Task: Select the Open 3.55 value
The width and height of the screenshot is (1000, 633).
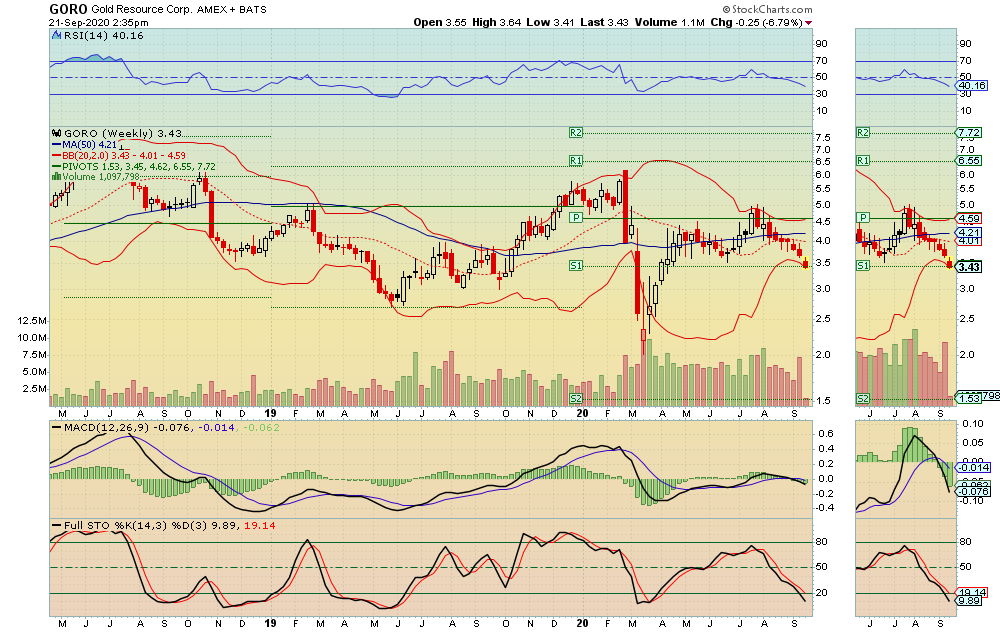Action: (440, 22)
